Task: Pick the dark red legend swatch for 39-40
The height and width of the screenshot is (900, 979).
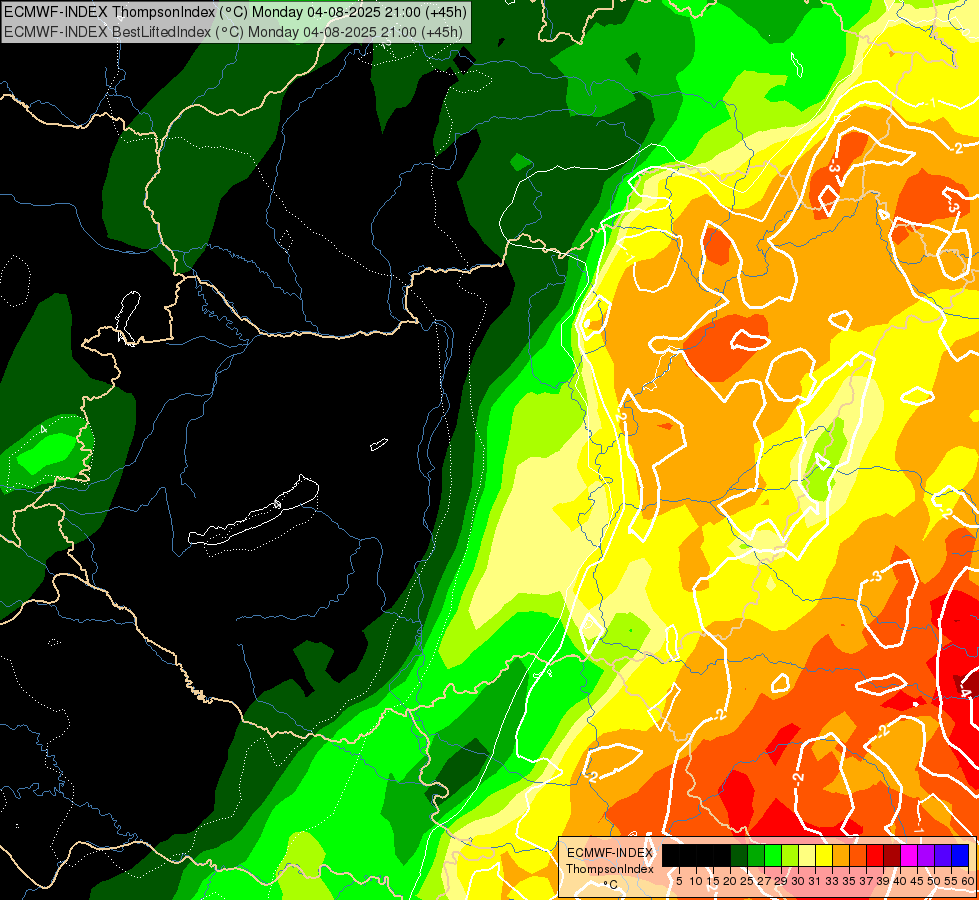Action: tap(892, 855)
